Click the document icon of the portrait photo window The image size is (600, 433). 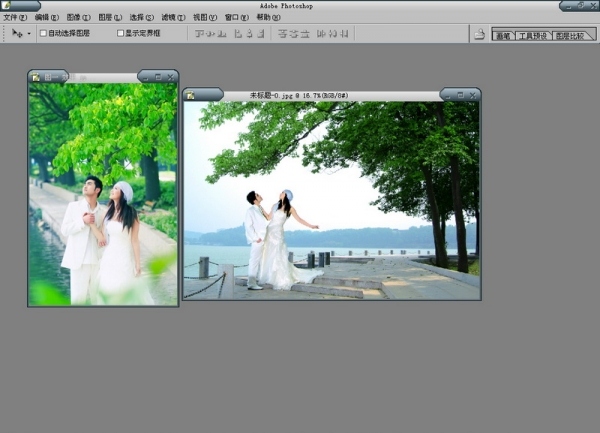[36, 77]
